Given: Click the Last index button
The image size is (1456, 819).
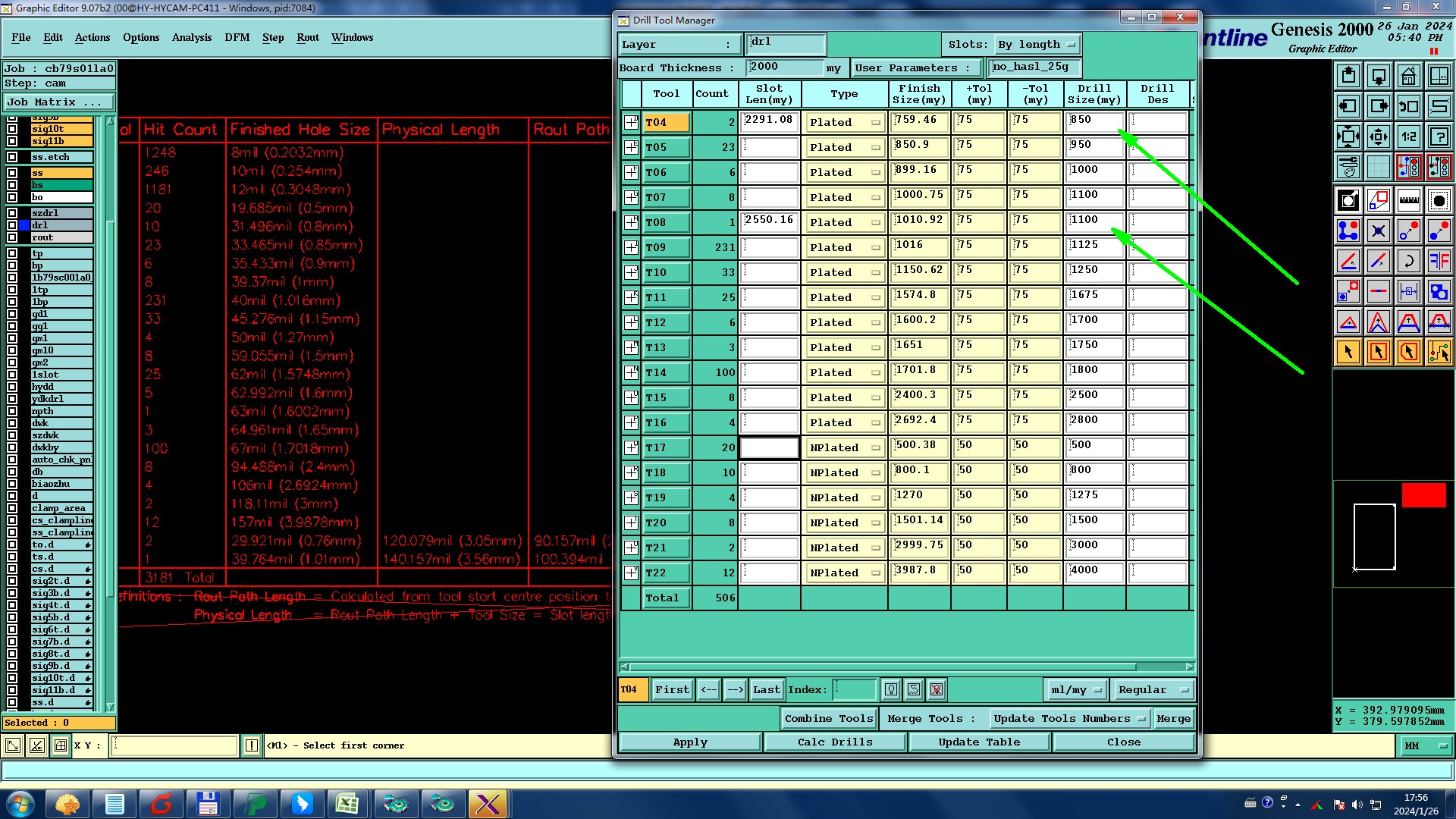Looking at the screenshot, I should point(766,689).
